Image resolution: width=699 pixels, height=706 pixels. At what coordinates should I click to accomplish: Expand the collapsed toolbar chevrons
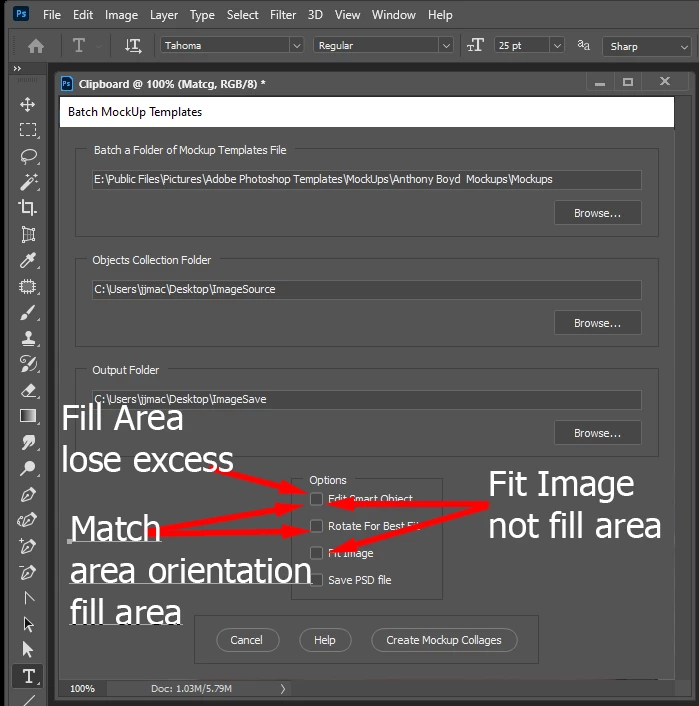tap(17, 68)
